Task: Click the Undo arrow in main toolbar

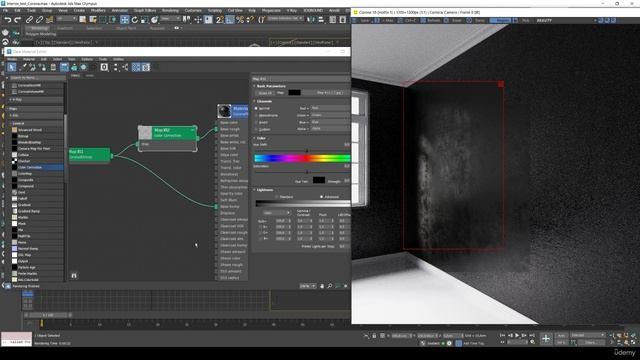Action: 8,20
